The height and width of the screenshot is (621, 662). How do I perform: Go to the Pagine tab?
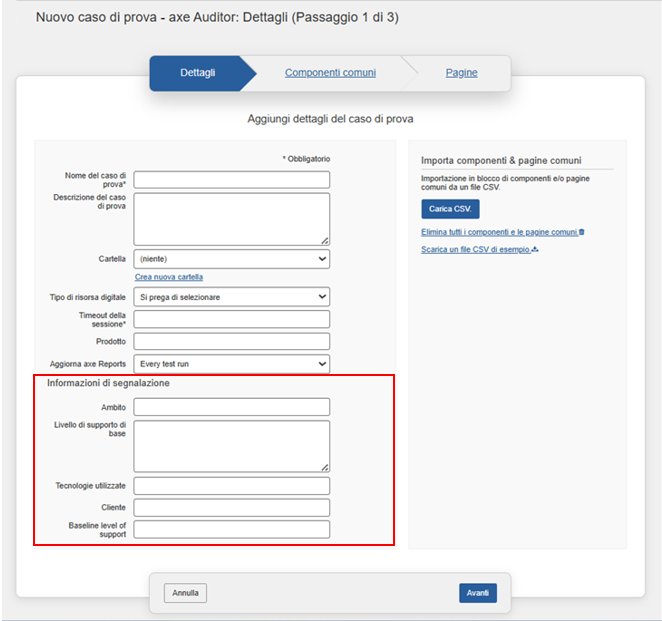point(461,73)
